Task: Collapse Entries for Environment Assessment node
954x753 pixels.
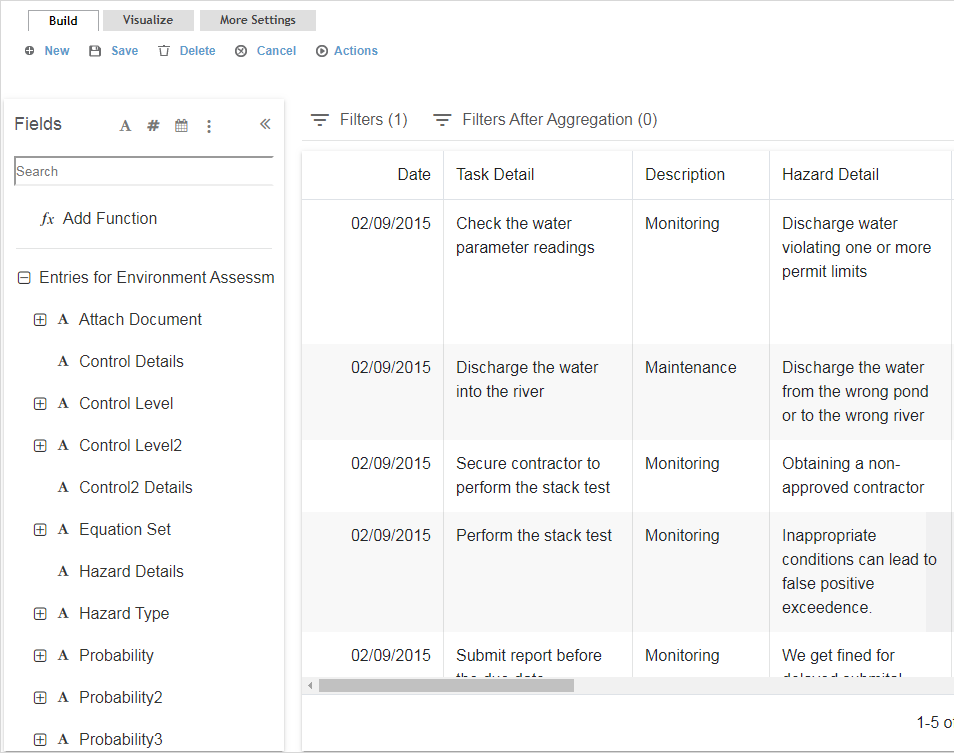Action: [24, 278]
